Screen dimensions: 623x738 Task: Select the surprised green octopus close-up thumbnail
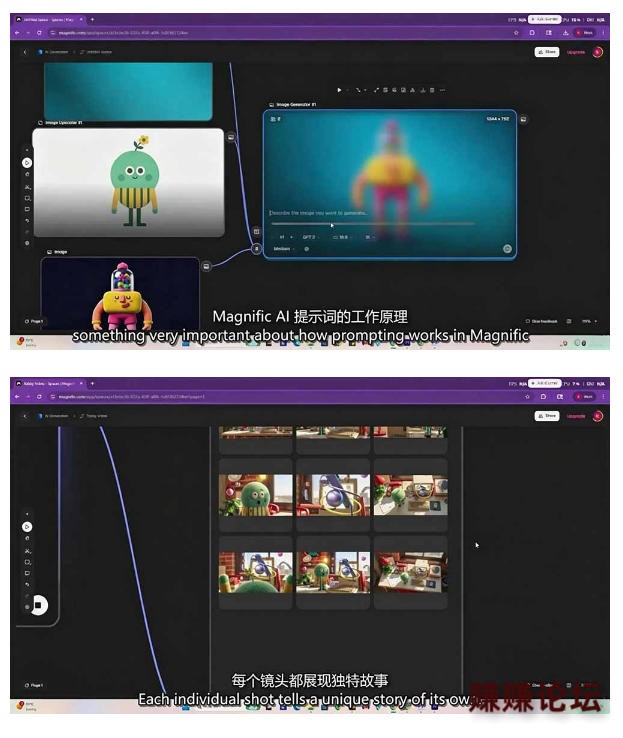256,495
